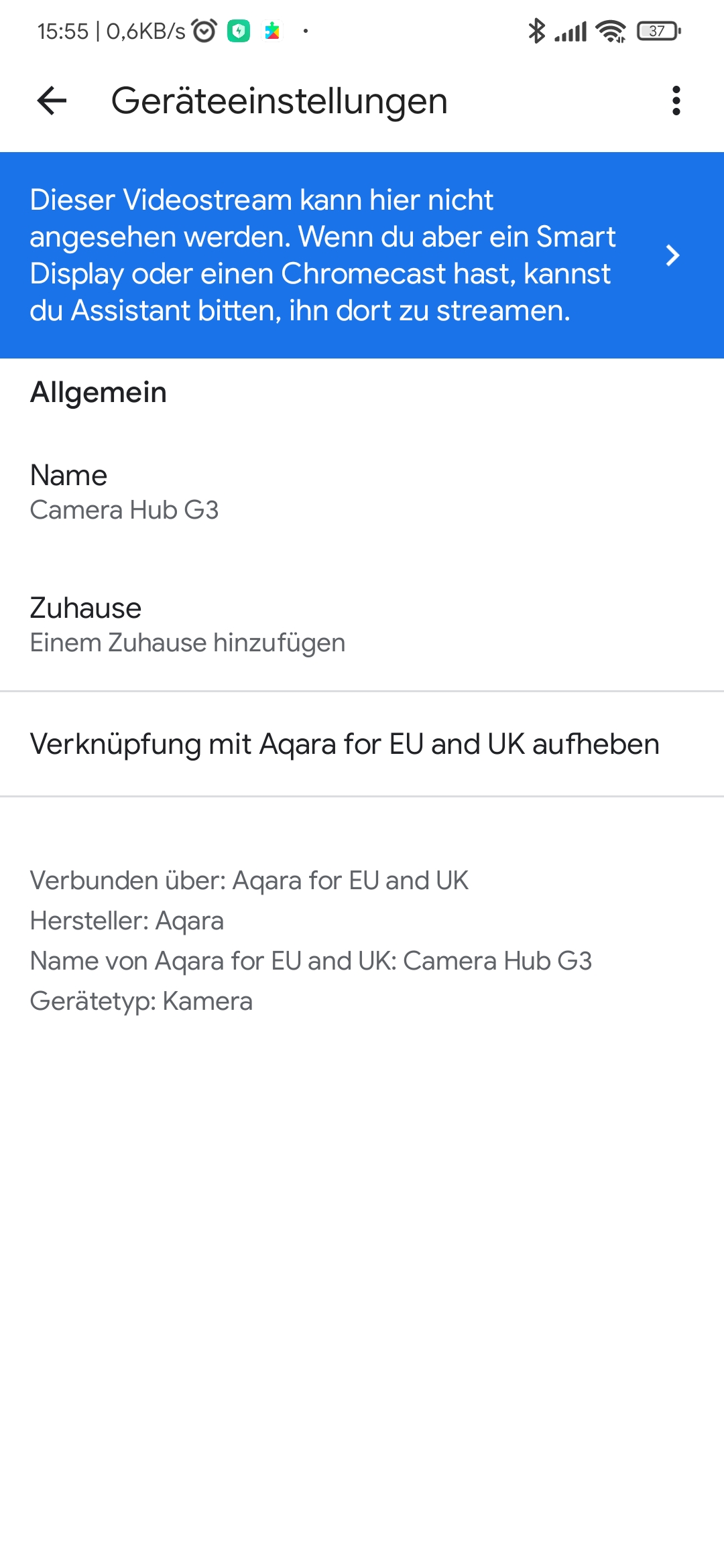Tap the Hersteller: Aqara info line
724x1568 pixels.
tap(127, 921)
